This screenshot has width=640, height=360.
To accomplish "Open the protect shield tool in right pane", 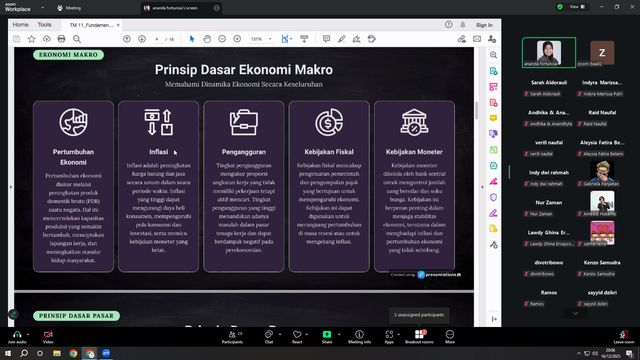I will pyautogui.click(x=493, y=197).
